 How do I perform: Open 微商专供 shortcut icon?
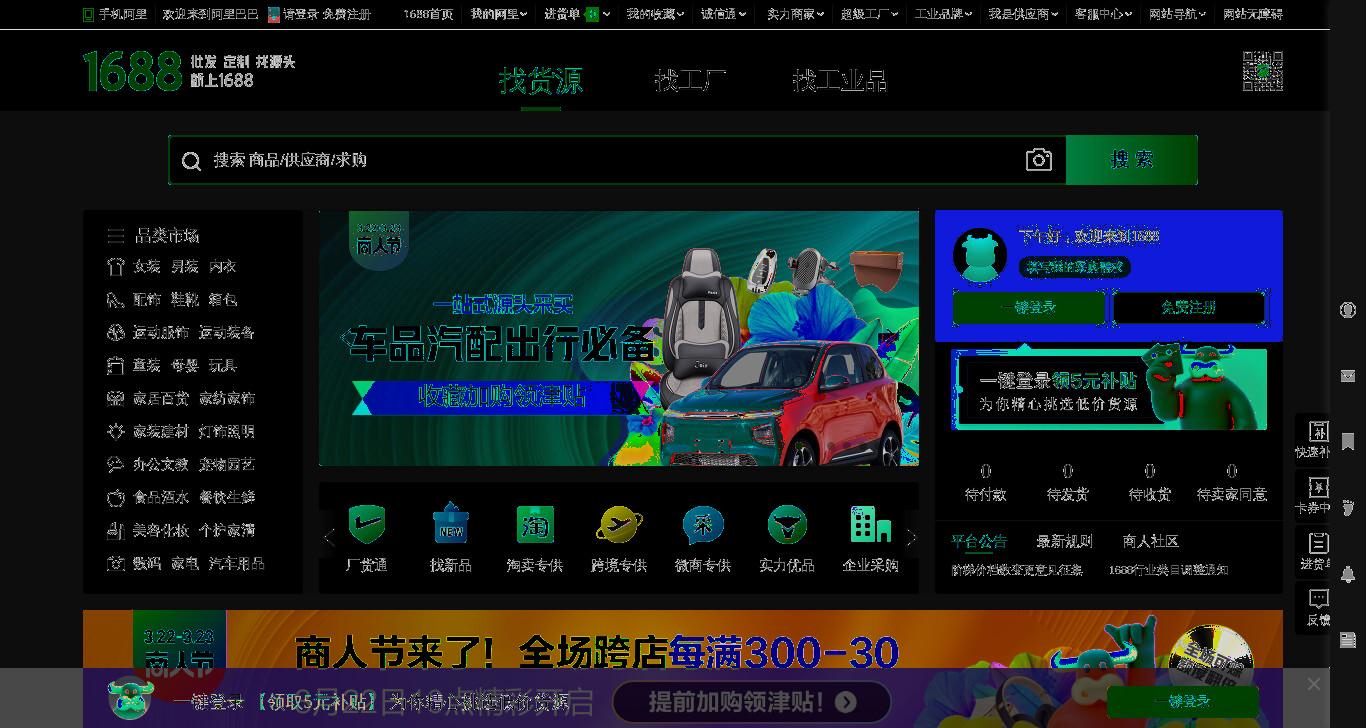coord(703,524)
